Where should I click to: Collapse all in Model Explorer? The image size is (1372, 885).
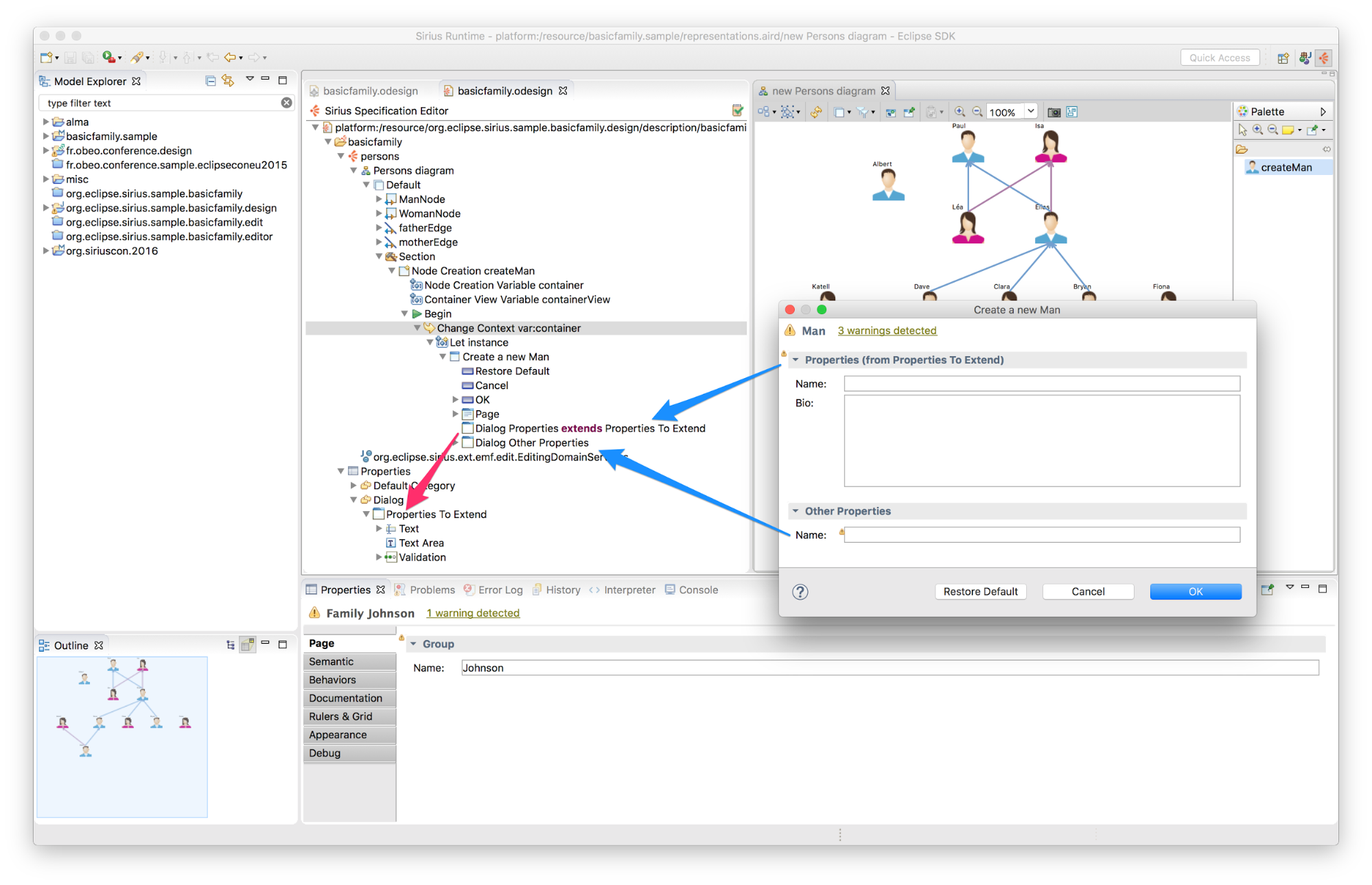pos(211,81)
